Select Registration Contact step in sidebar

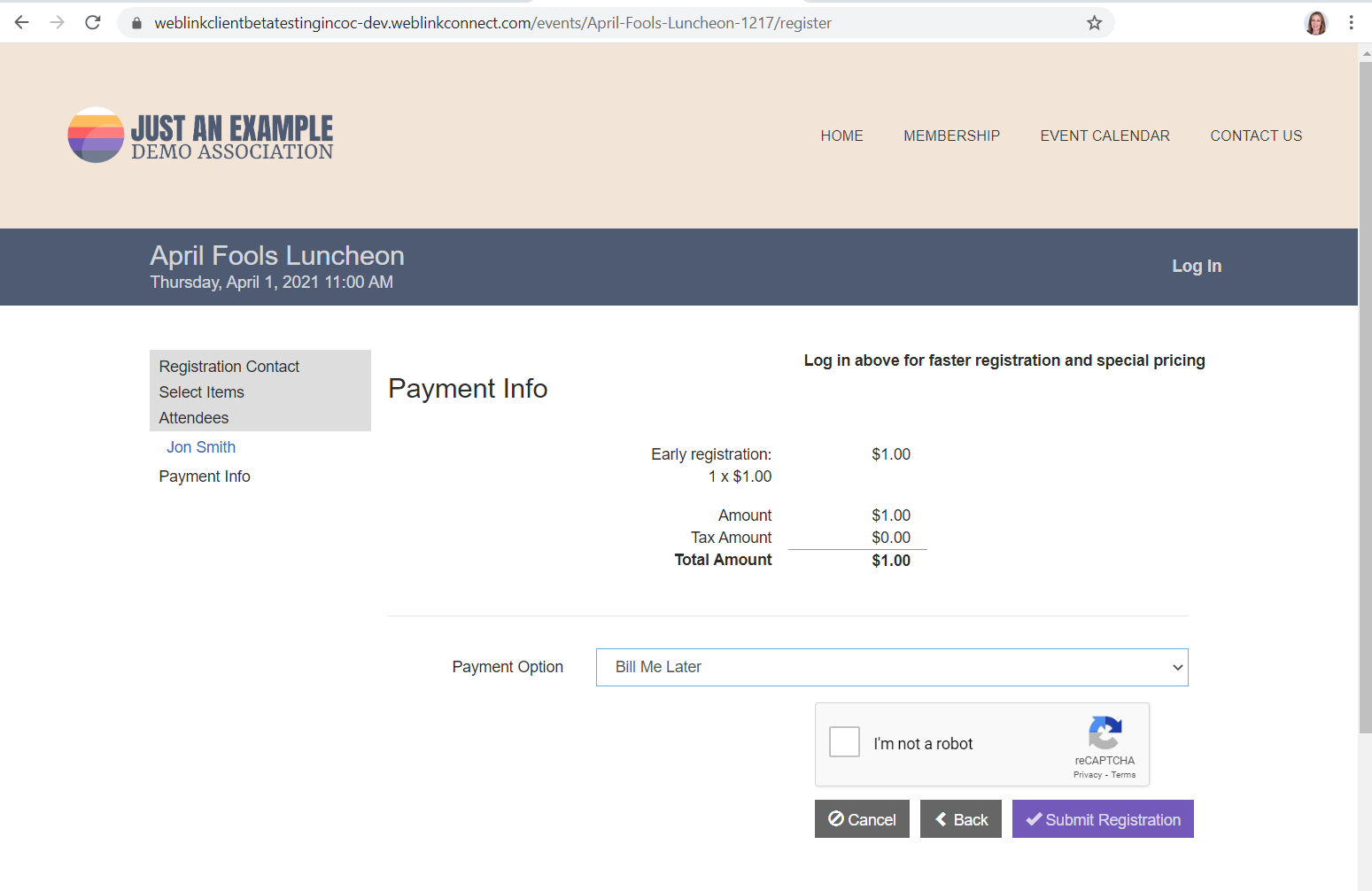229,367
